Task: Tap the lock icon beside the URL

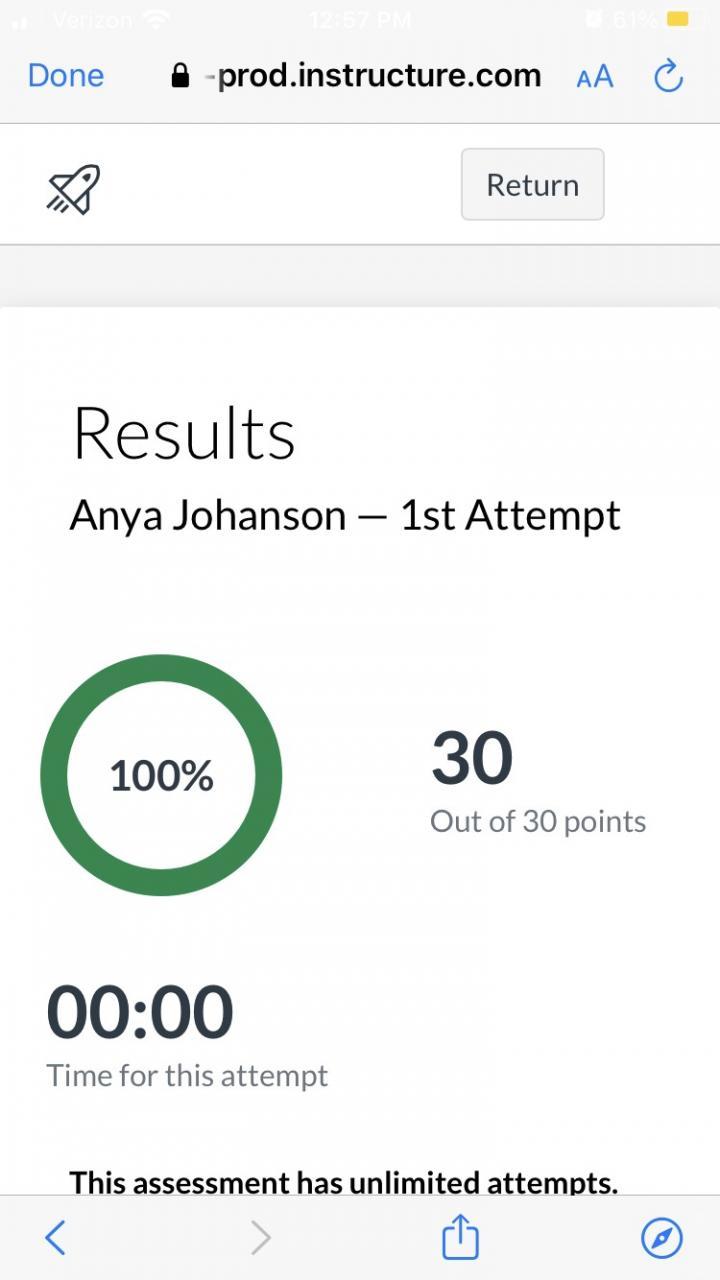Action: tap(180, 77)
